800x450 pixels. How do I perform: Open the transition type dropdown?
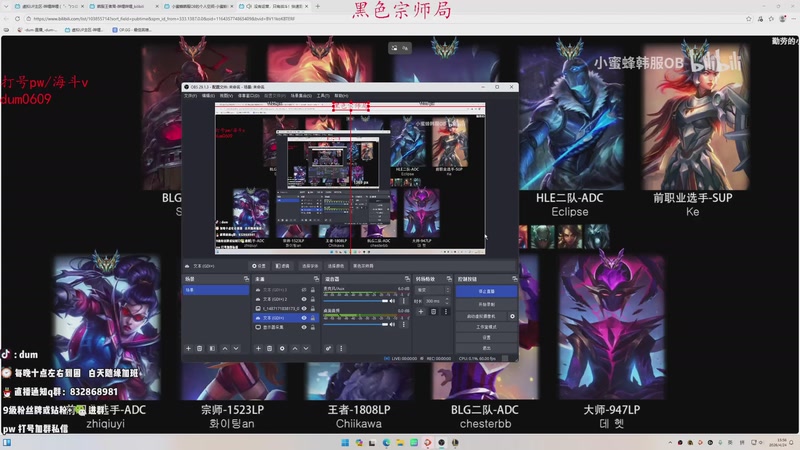[x=432, y=290]
